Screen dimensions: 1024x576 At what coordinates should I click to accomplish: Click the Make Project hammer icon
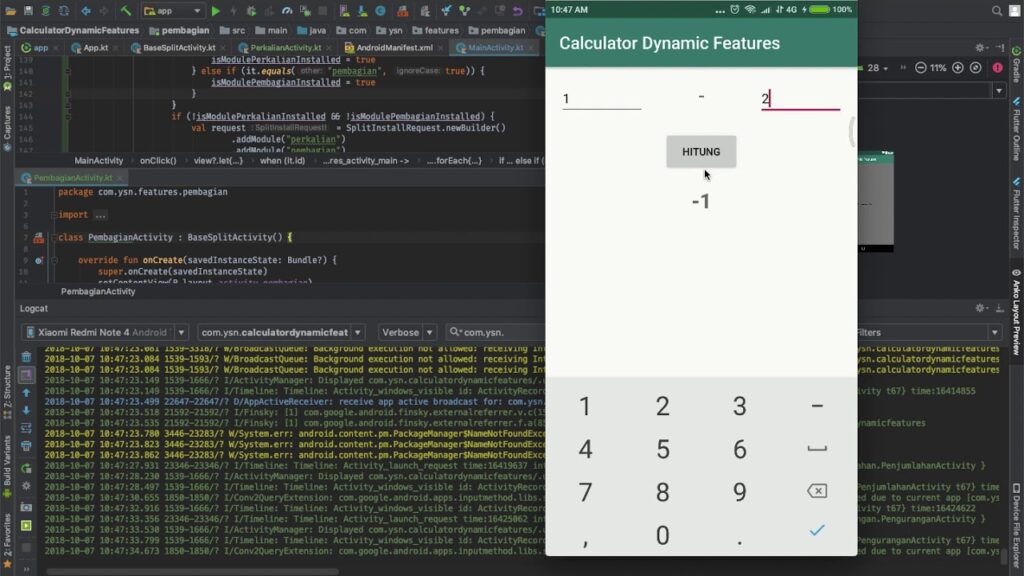[x=126, y=10]
